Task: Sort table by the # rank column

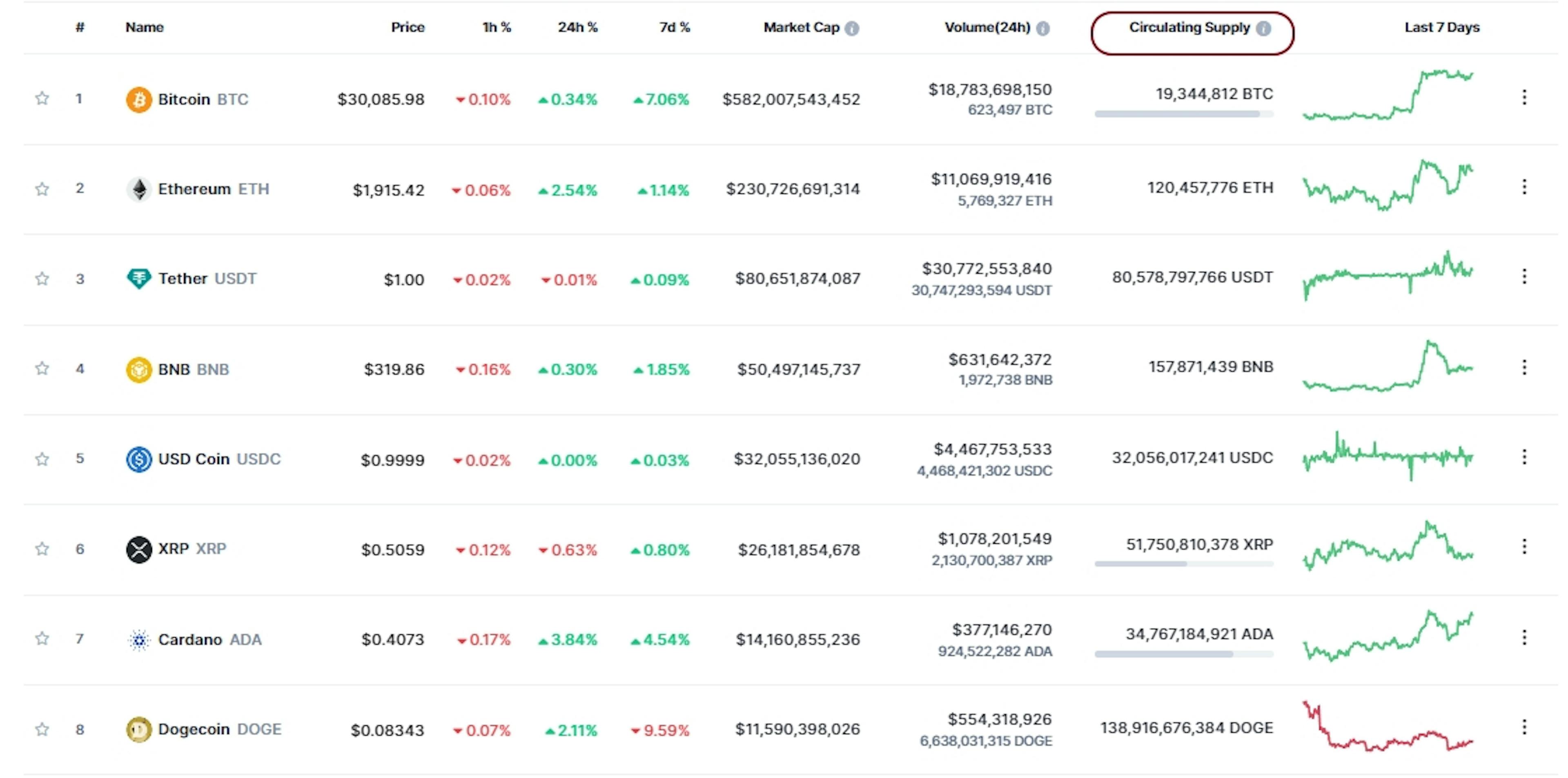Action: [x=80, y=27]
